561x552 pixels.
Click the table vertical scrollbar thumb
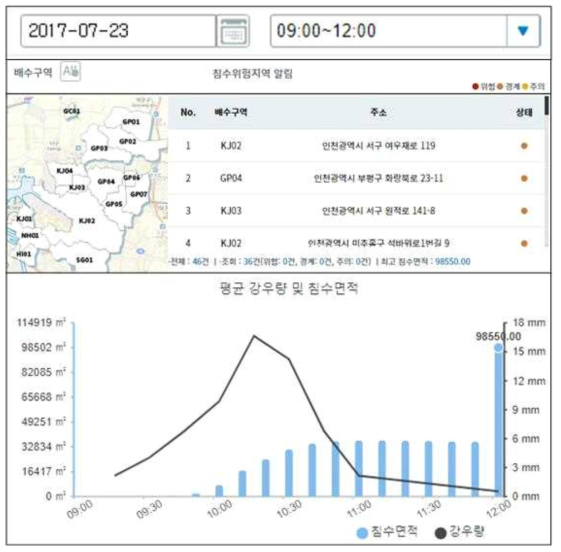(x=546, y=106)
